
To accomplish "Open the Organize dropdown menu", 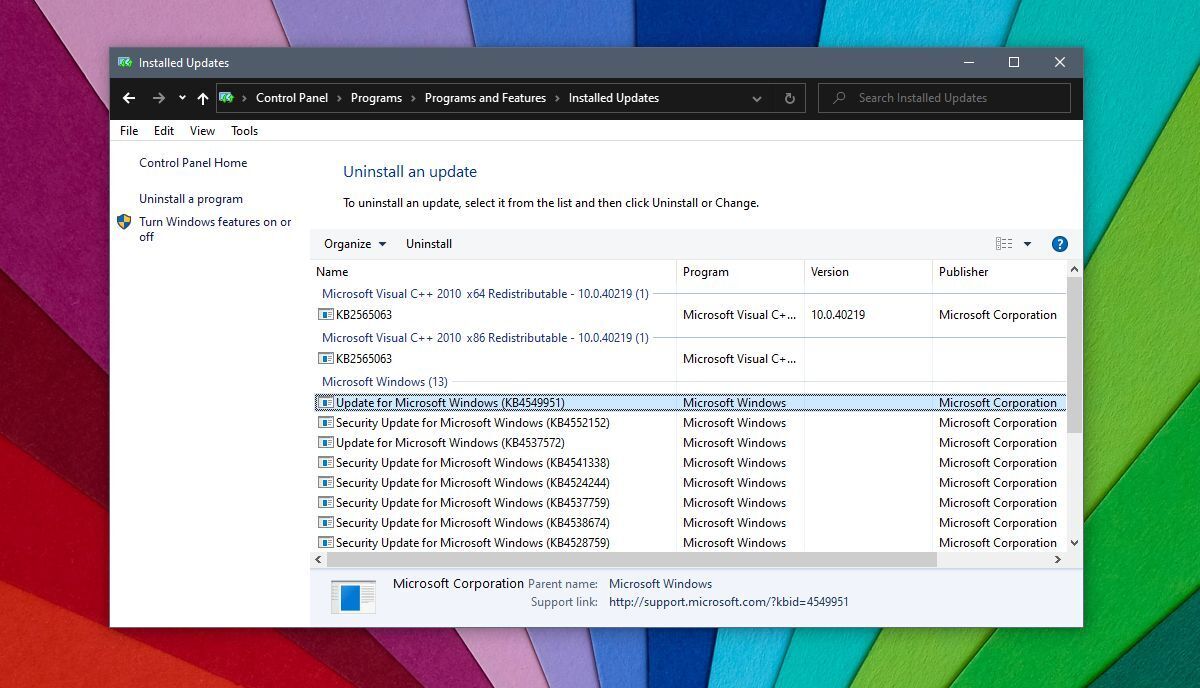I will tap(354, 244).
